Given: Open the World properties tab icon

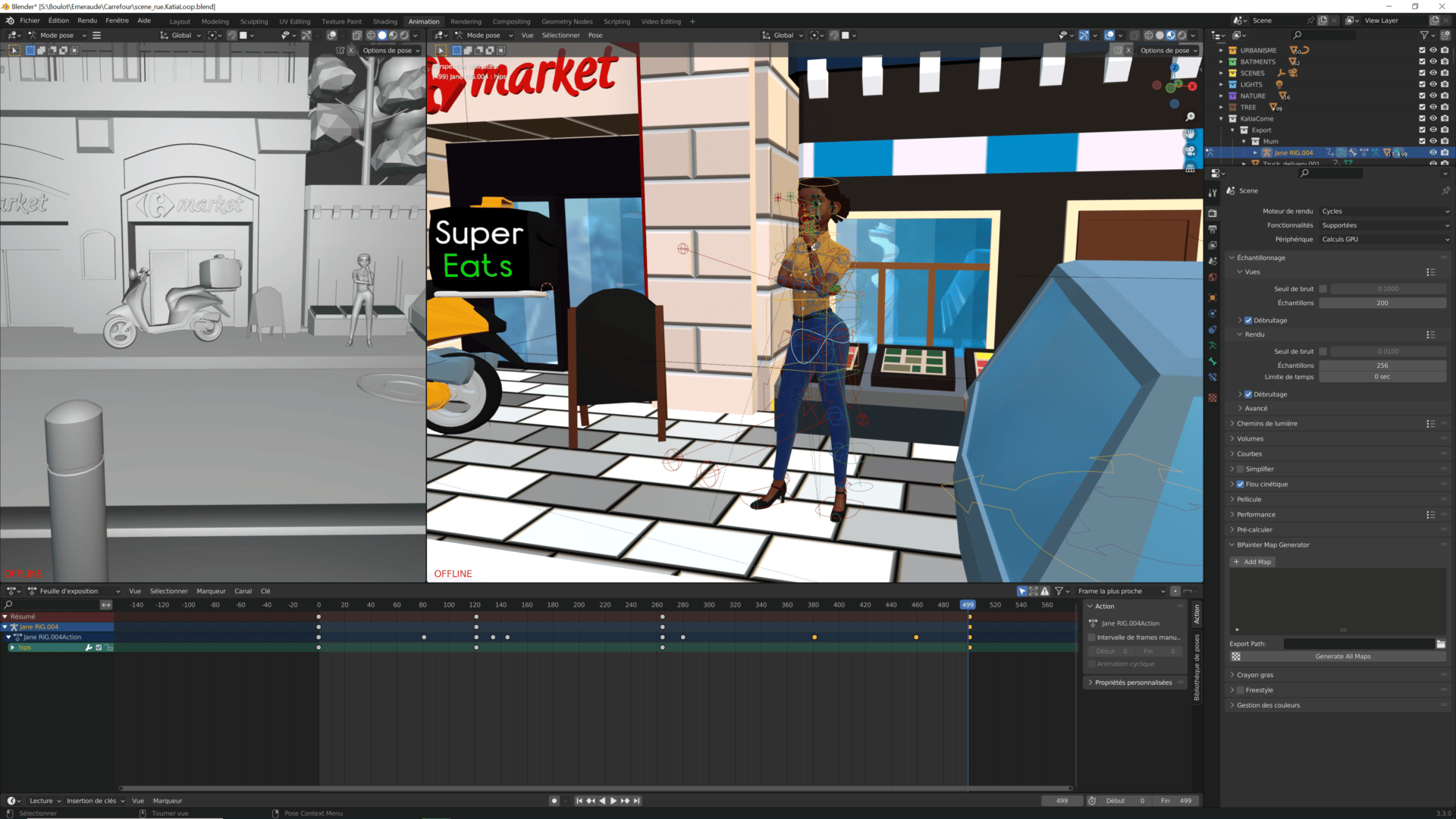Looking at the screenshot, I should point(1213,277).
